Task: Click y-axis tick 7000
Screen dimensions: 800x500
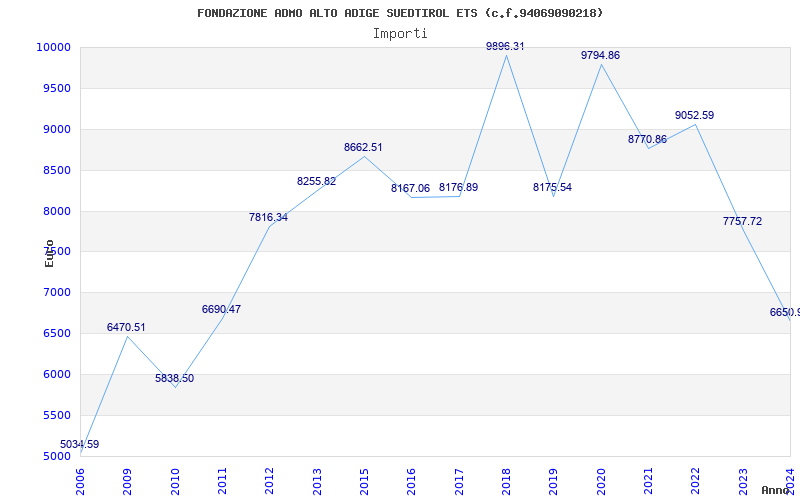Action: pyautogui.click(x=57, y=293)
